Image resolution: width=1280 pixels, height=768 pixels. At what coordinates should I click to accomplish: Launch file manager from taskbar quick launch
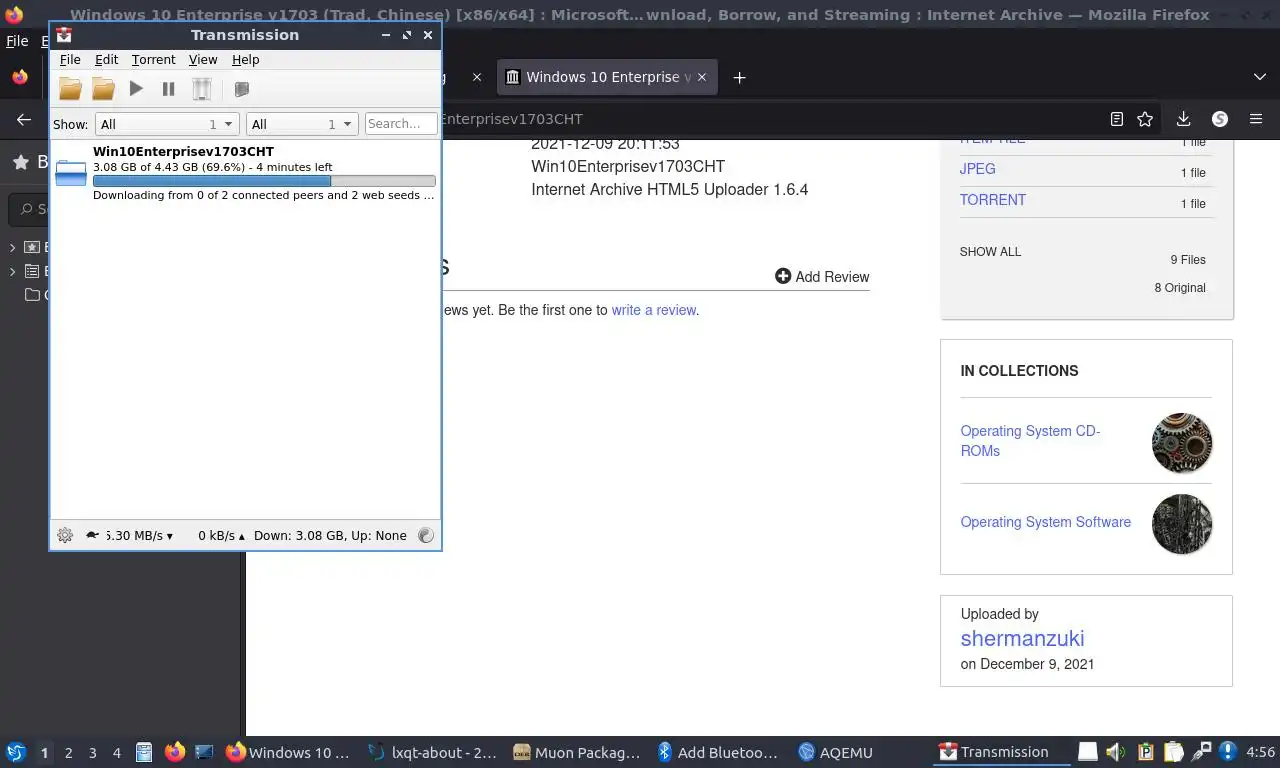(x=144, y=752)
